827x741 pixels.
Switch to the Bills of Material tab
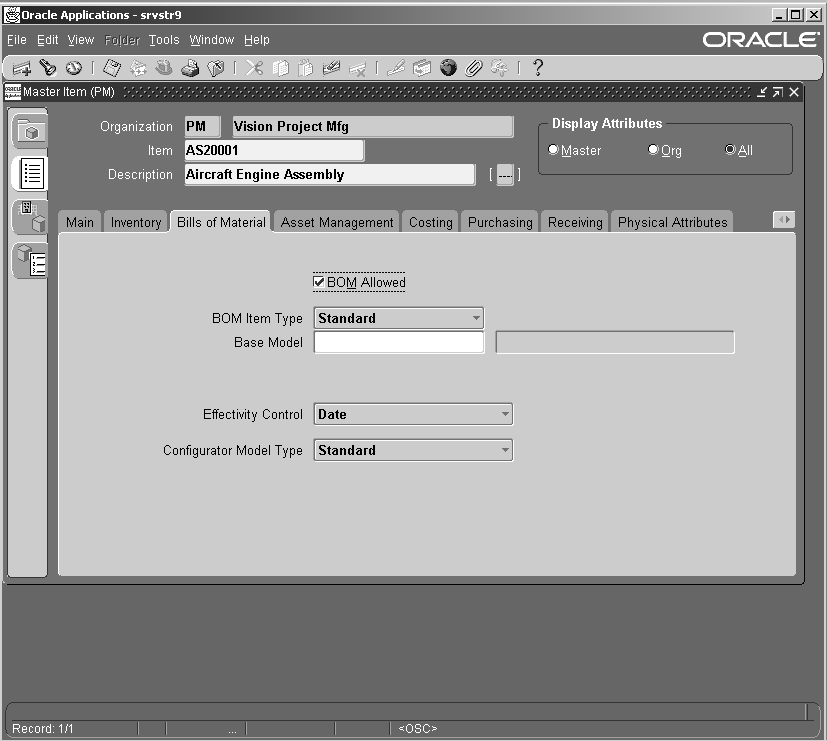[221, 222]
